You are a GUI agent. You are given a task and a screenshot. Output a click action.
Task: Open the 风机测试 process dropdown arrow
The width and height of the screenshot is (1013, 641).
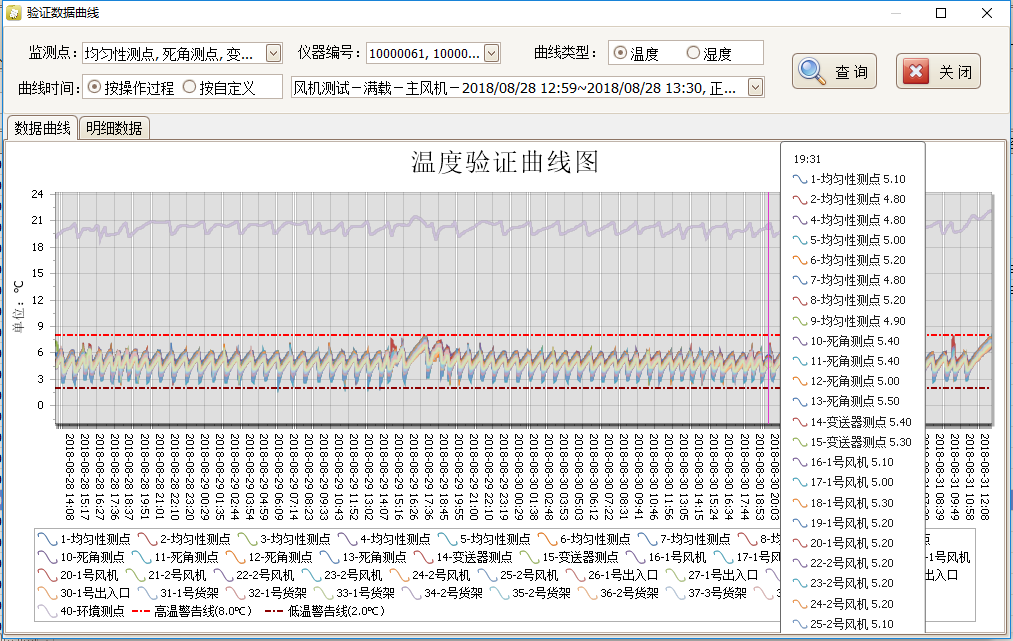coord(755,87)
